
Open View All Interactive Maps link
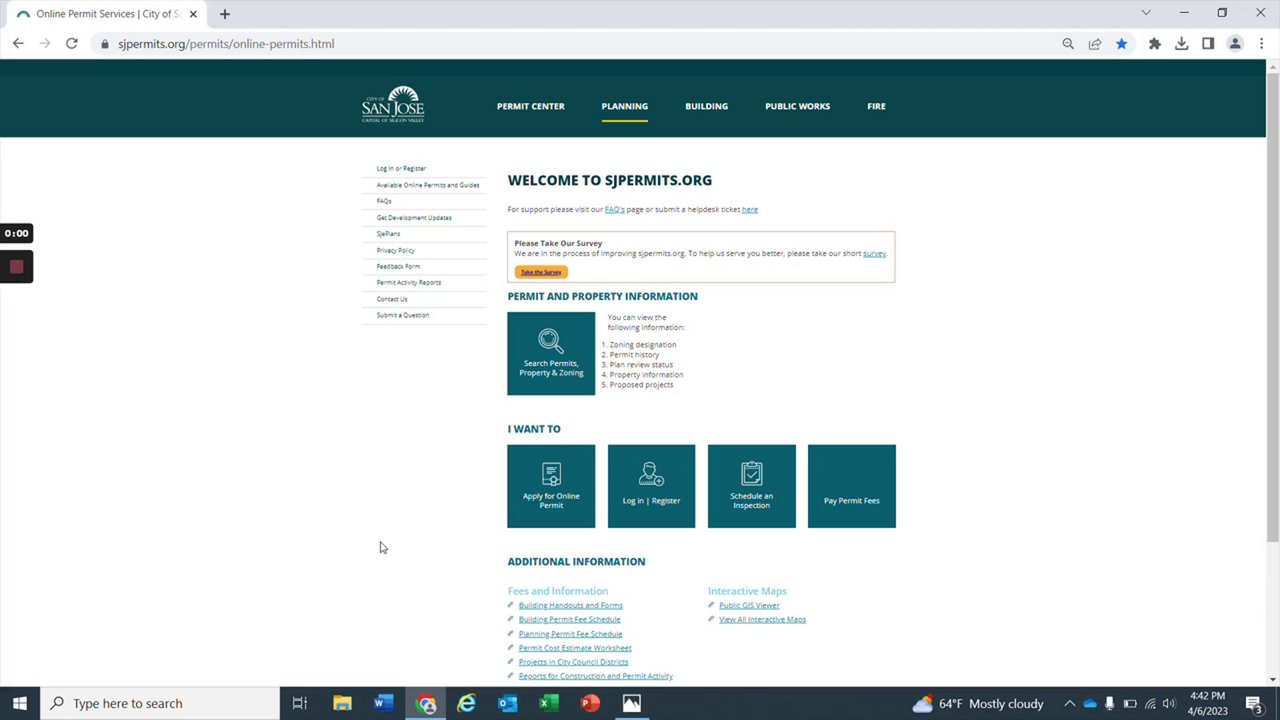(x=762, y=619)
